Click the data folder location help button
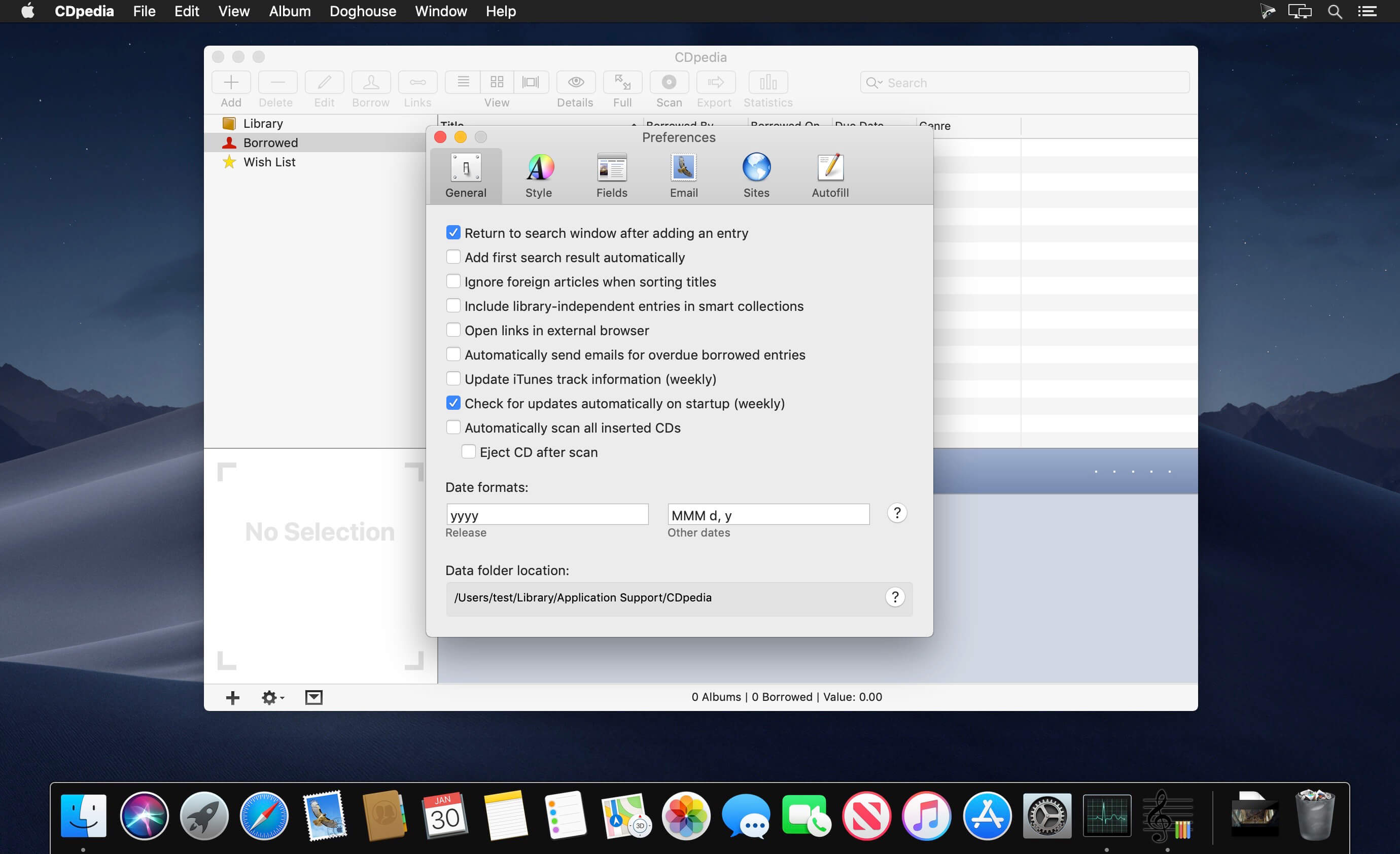This screenshot has height=854, width=1400. coord(894,597)
